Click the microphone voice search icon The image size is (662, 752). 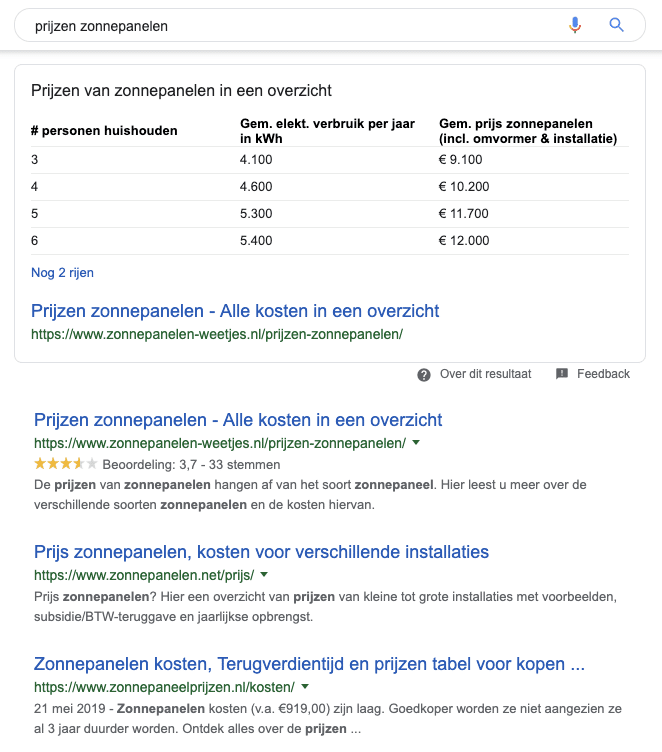tap(575, 26)
